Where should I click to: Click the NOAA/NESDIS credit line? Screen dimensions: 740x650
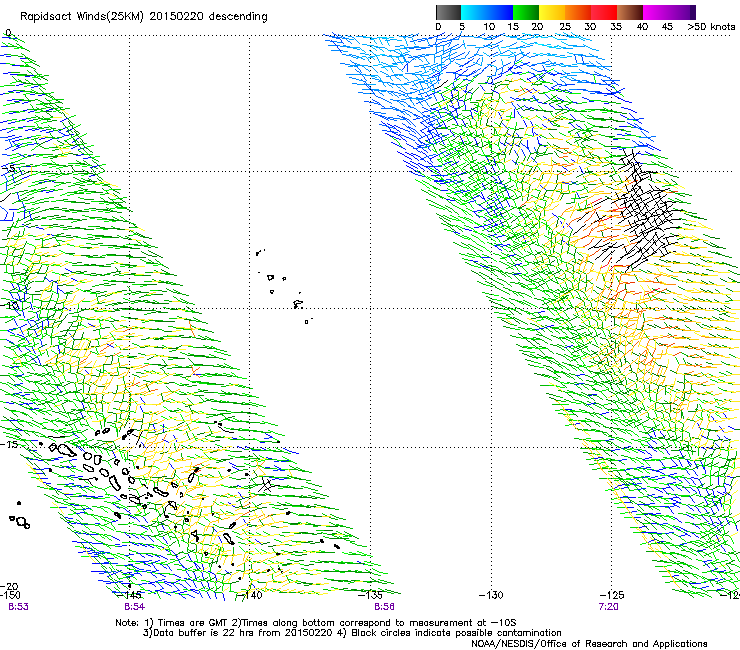(x=589, y=644)
